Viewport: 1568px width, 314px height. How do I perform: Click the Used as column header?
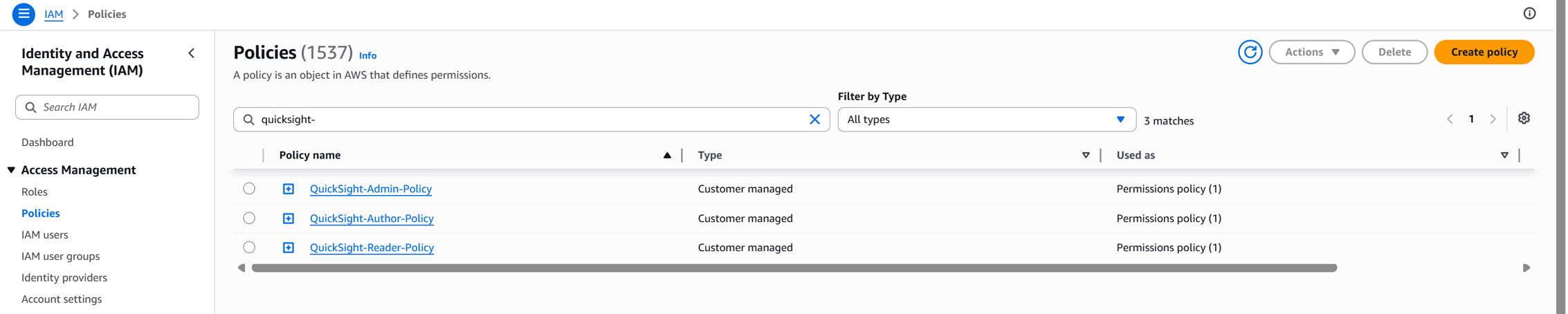[1135, 155]
